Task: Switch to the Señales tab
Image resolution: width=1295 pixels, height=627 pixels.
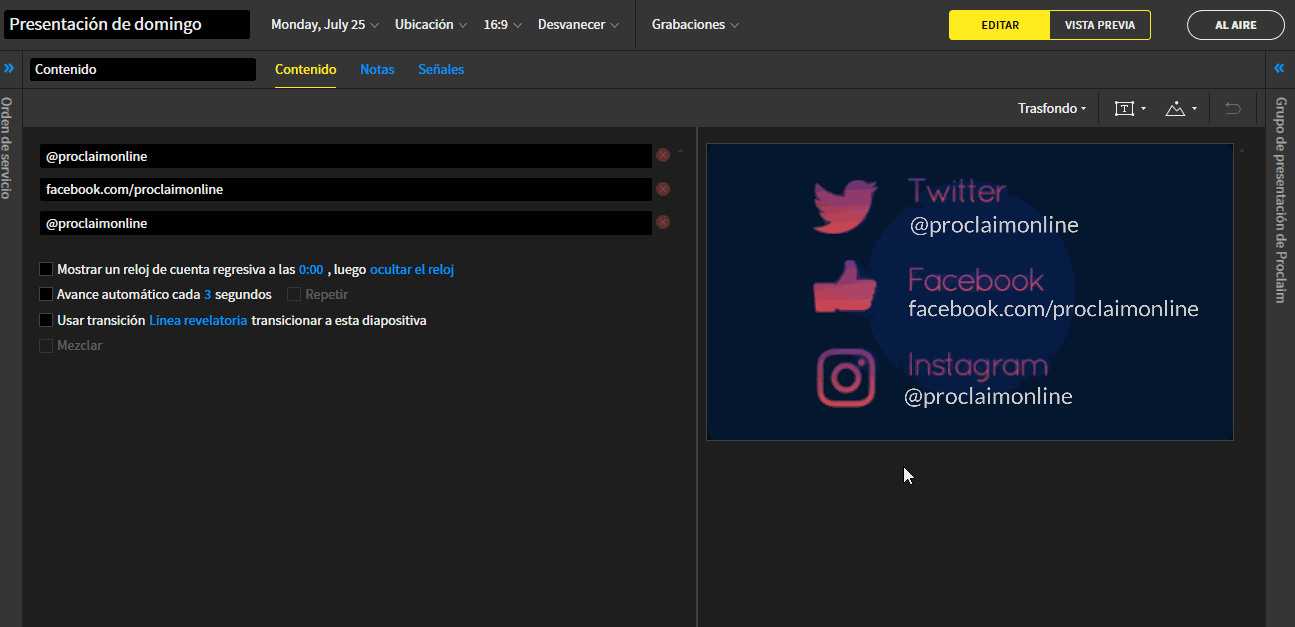Action: (441, 70)
